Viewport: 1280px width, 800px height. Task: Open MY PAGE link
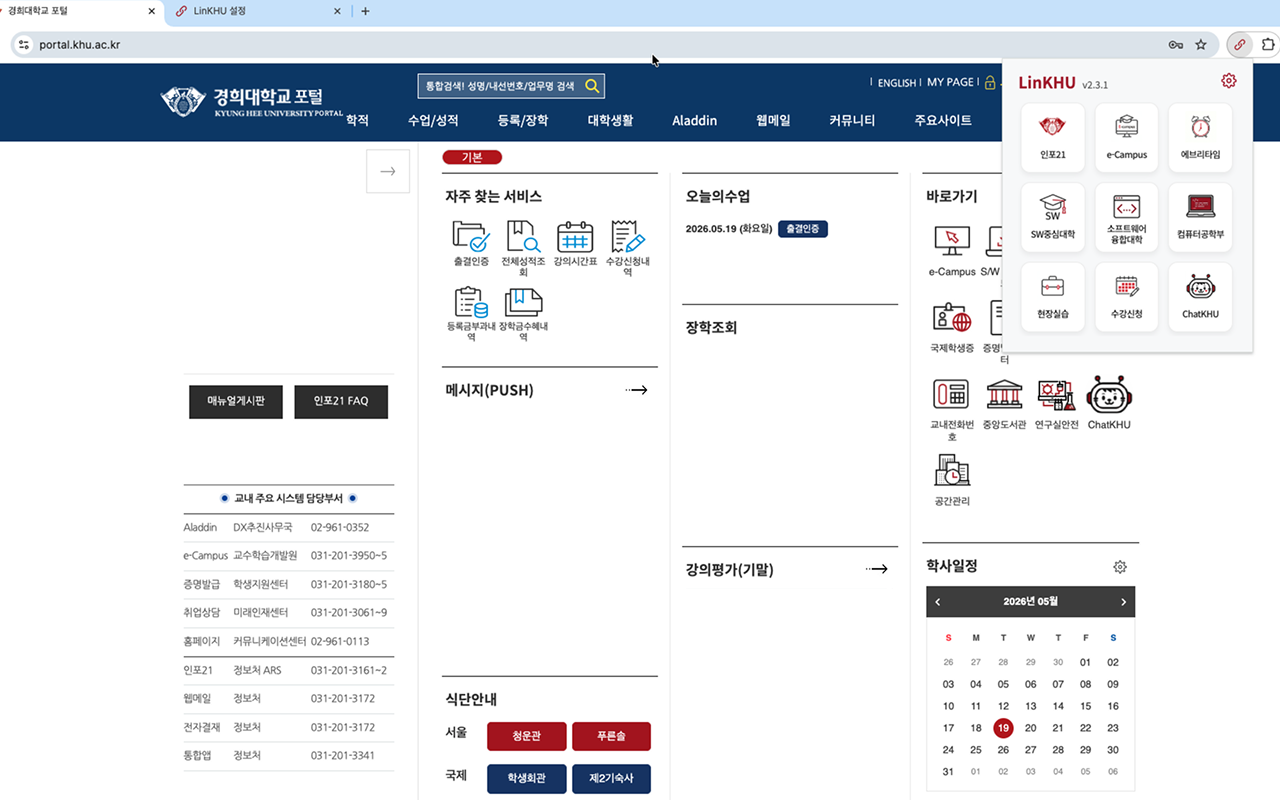(x=950, y=83)
